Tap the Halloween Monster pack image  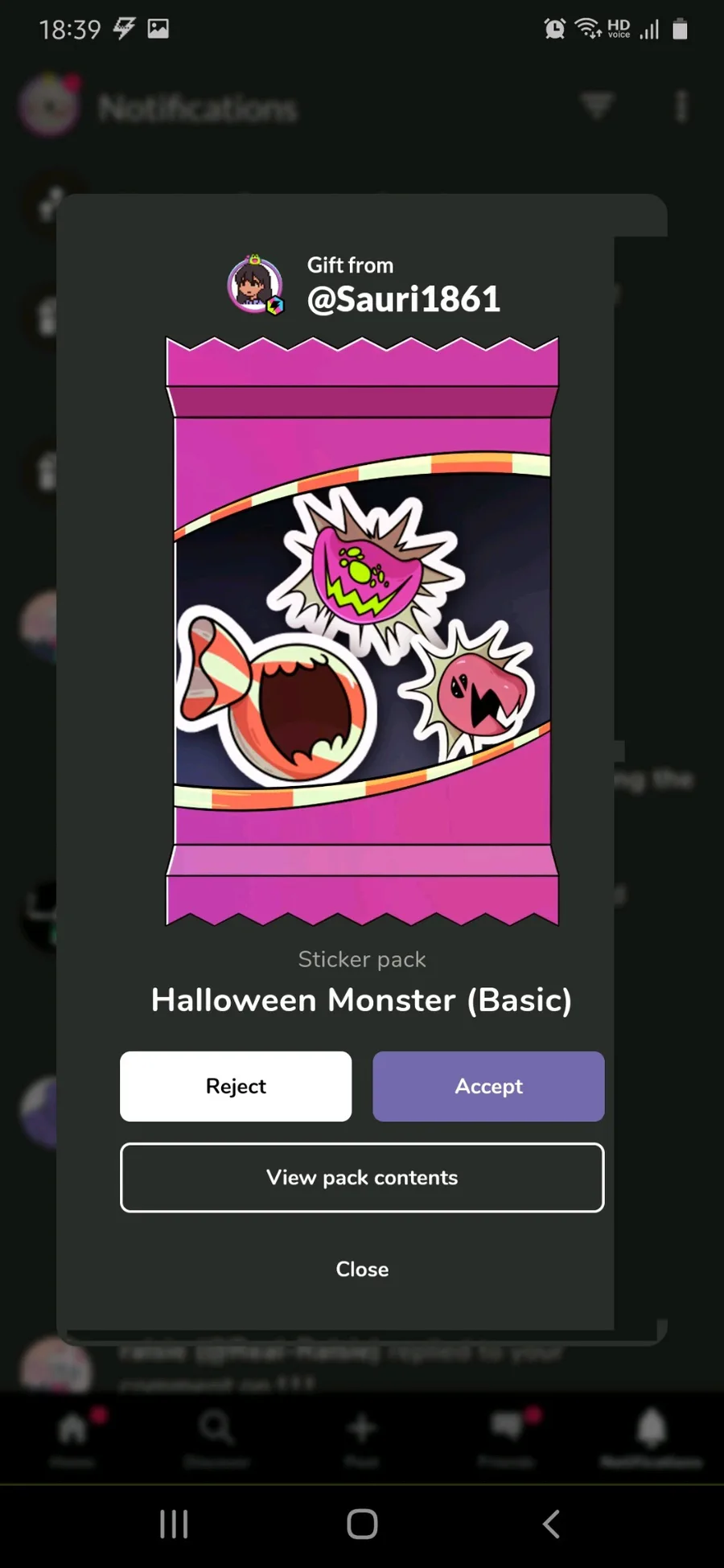[362, 632]
